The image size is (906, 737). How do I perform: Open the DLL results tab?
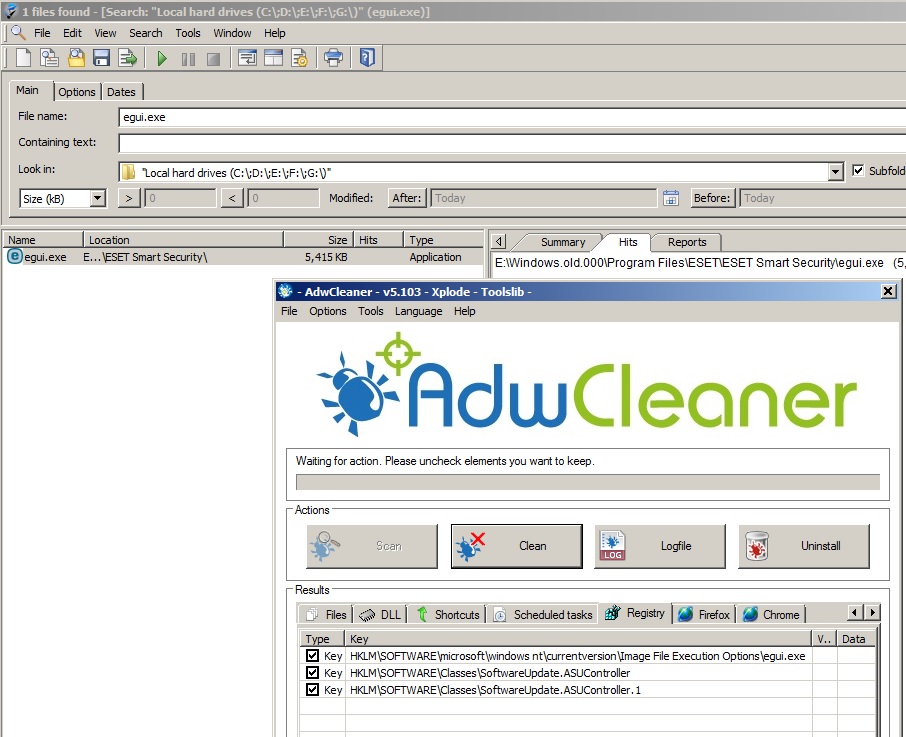pos(380,615)
